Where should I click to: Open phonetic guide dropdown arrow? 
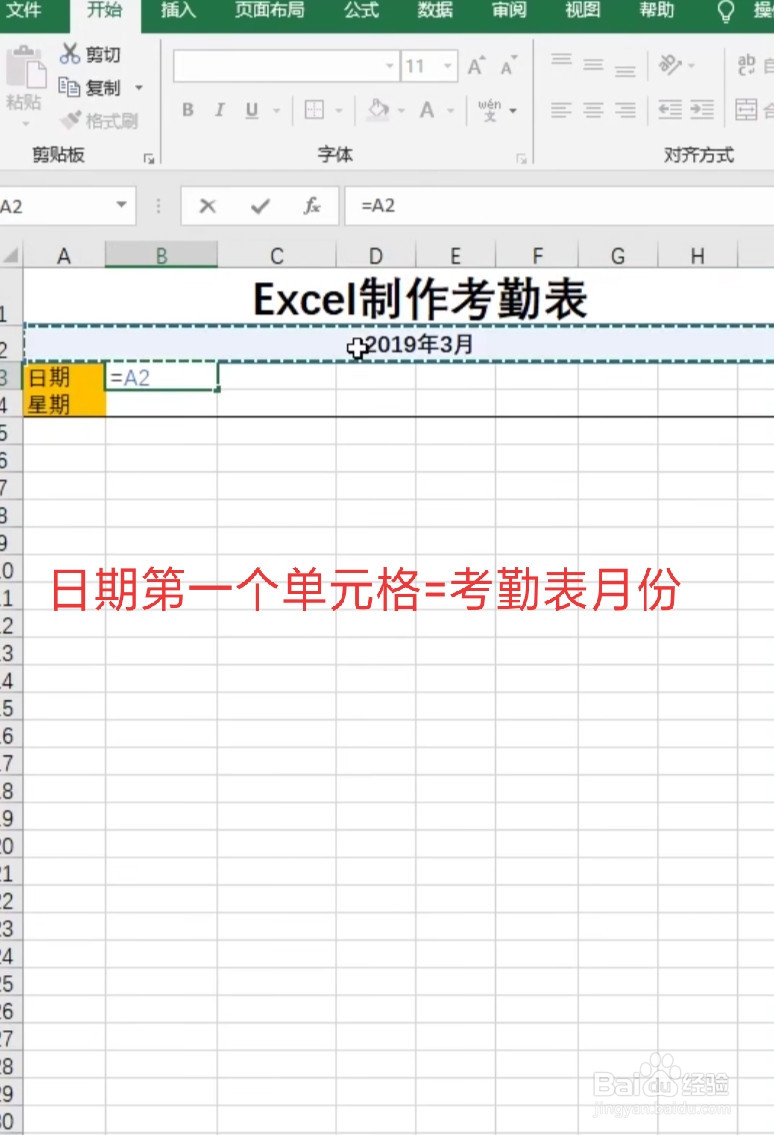coord(513,111)
